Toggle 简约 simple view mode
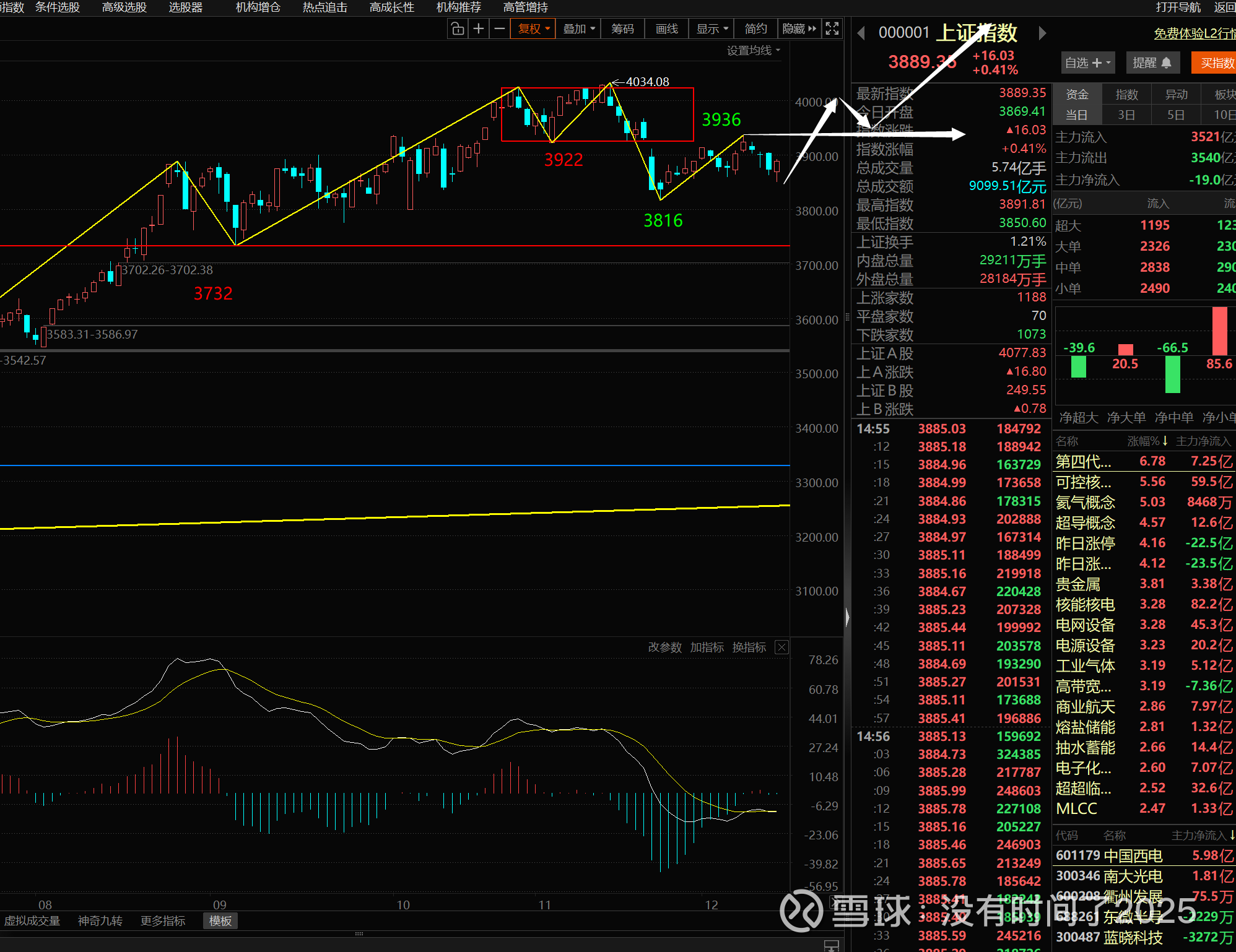This screenshot has width=1236, height=952. (755, 29)
